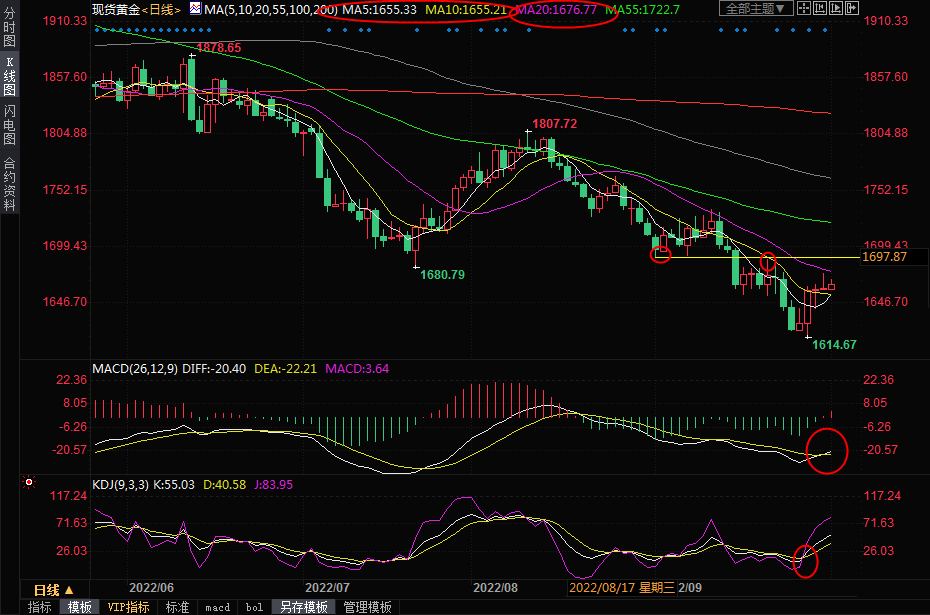
Task: Click 管理模板 button
Action: click(367, 607)
